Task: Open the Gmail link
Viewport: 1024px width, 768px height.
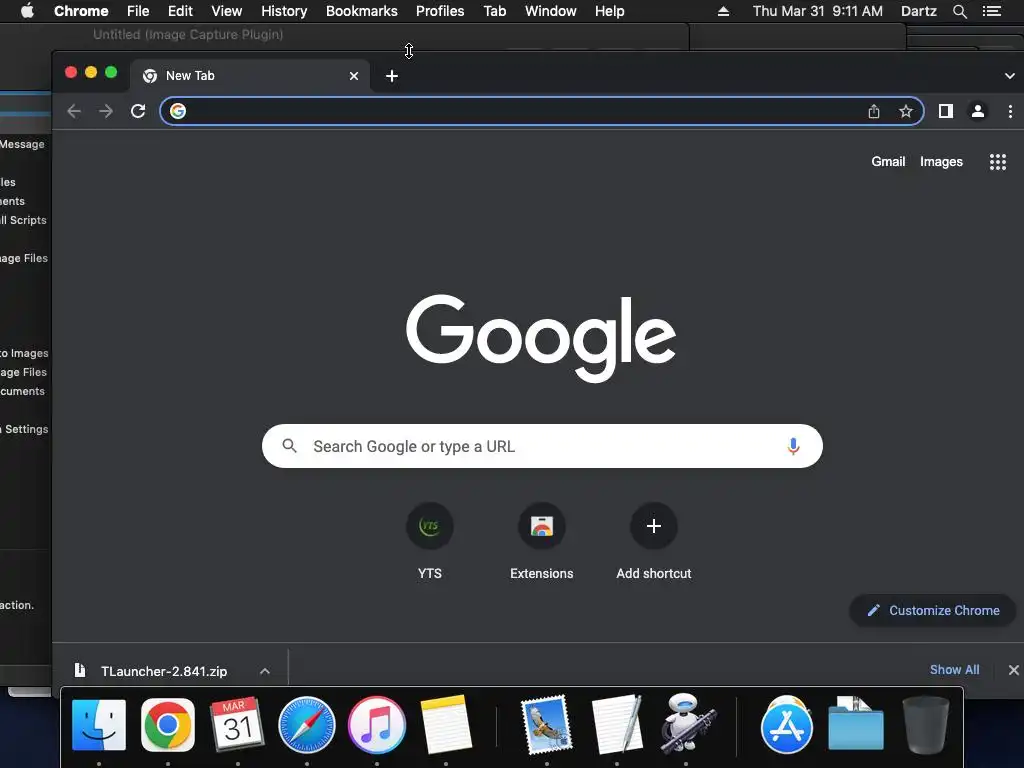Action: click(888, 161)
